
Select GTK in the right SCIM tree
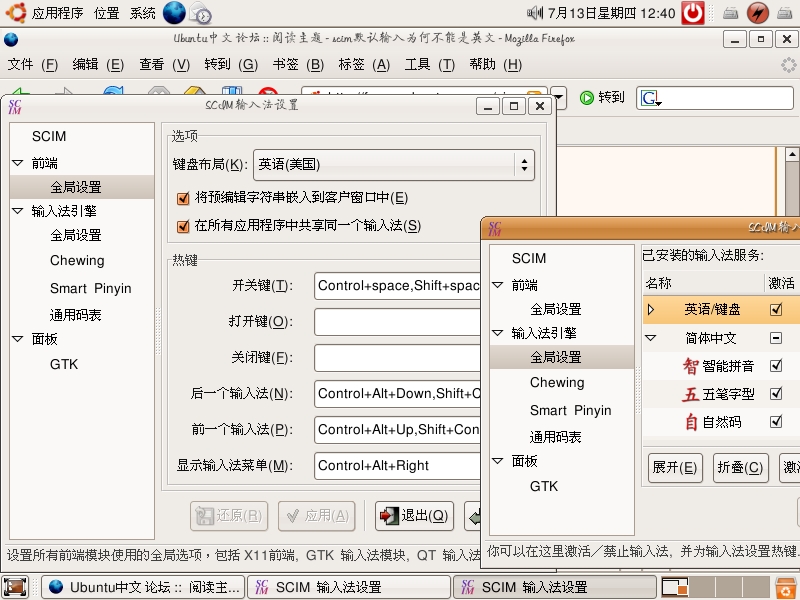point(544,486)
